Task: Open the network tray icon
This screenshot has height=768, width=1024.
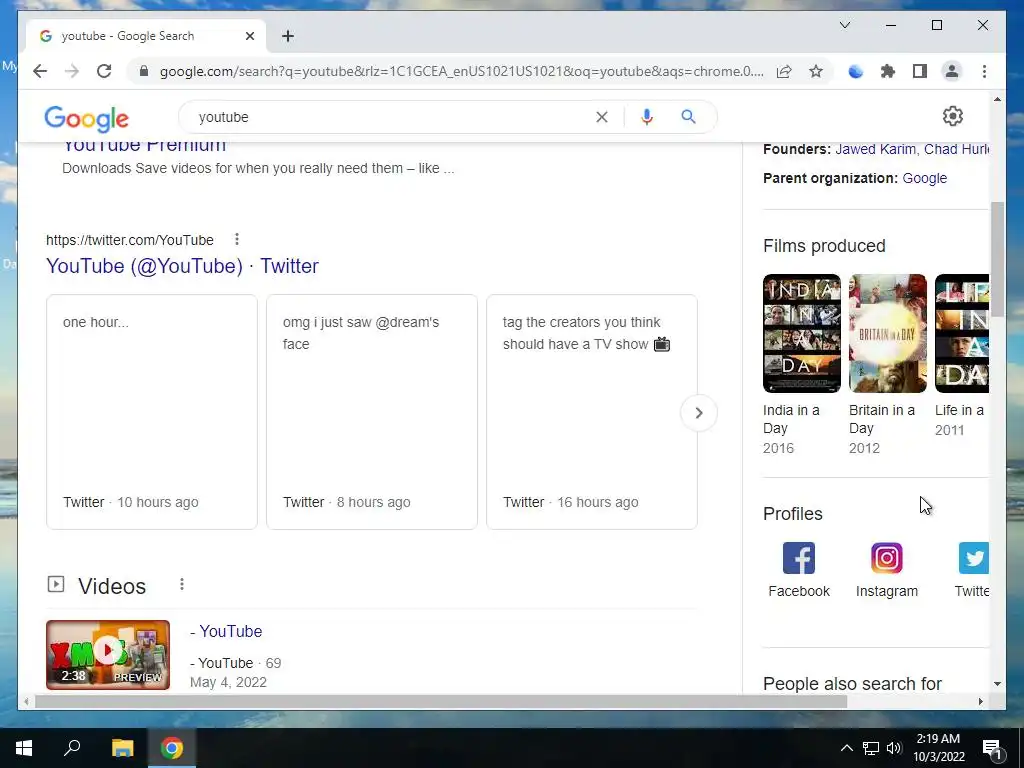Action: click(871, 748)
